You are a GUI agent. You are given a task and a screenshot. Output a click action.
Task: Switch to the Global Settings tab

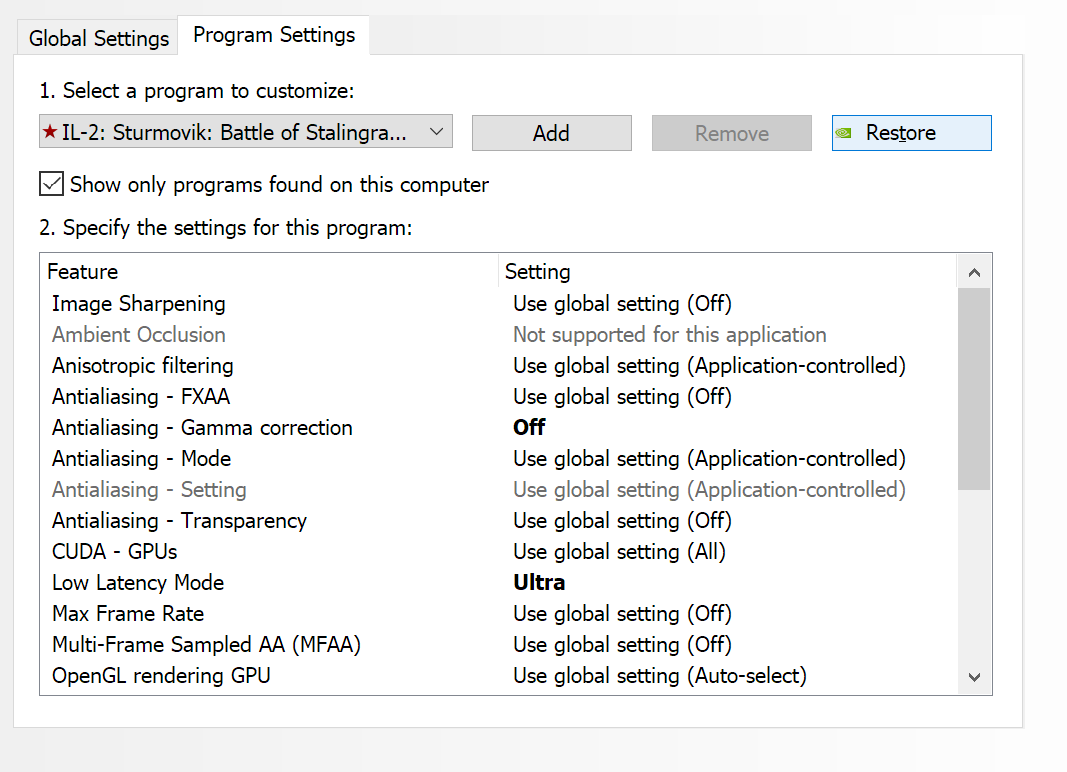click(98, 39)
